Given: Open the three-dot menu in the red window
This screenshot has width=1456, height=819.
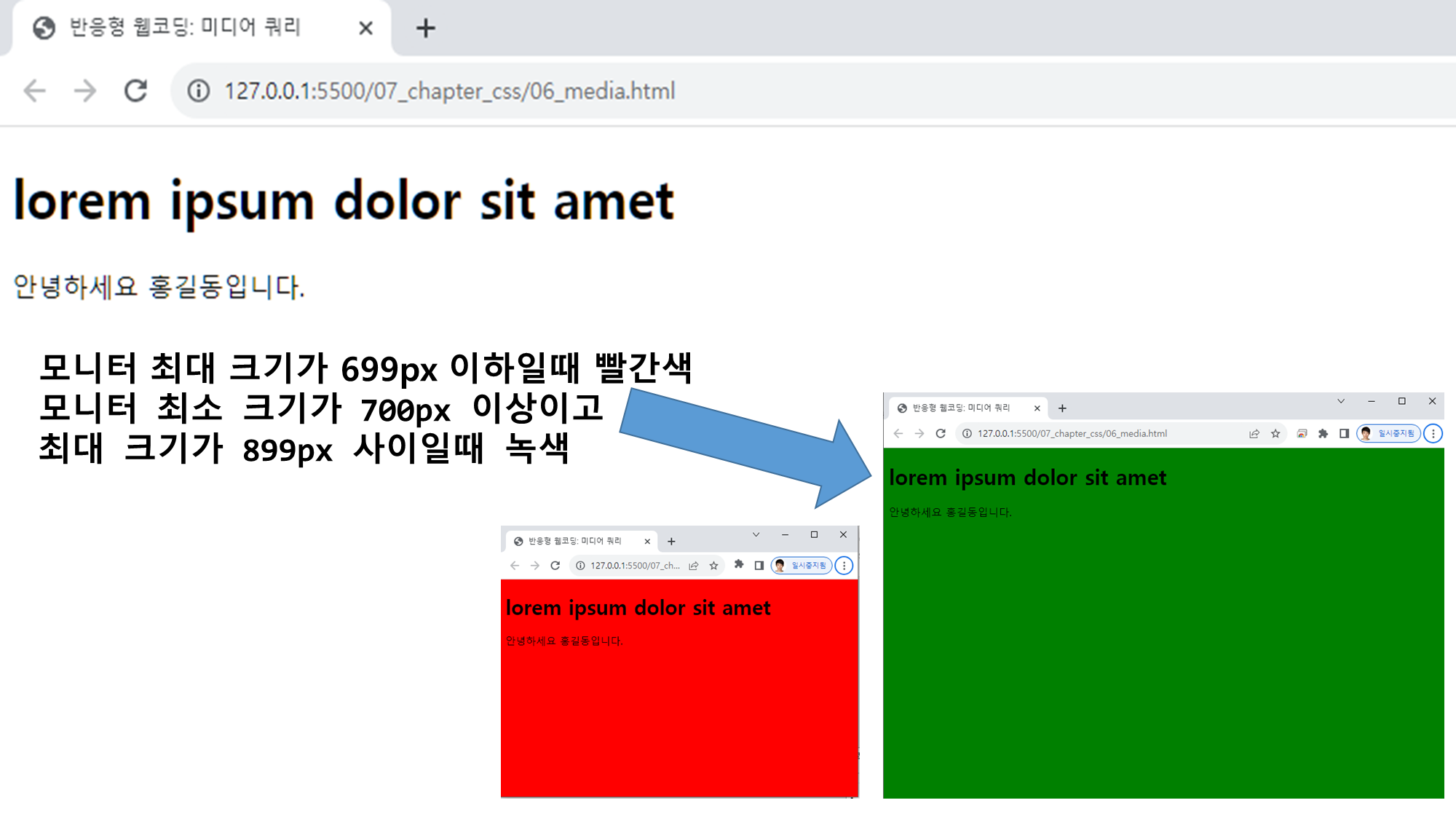Looking at the screenshot, I should tap(844, 566).
